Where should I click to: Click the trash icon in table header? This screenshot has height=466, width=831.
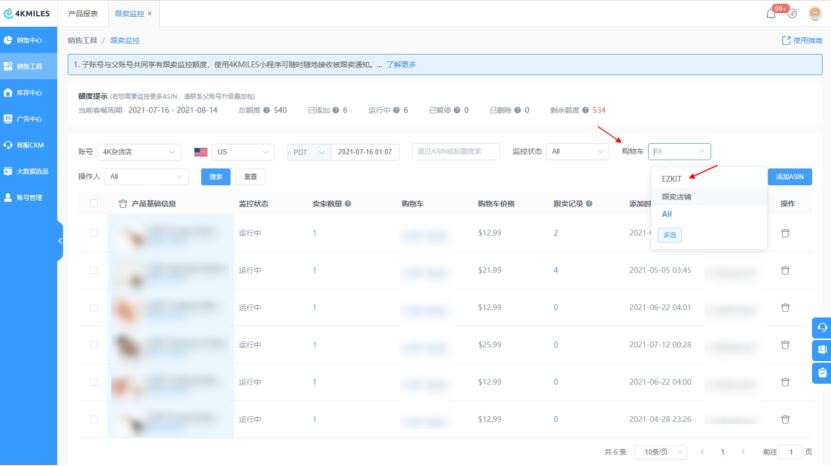pyautogui.click(x=123, y=204)
